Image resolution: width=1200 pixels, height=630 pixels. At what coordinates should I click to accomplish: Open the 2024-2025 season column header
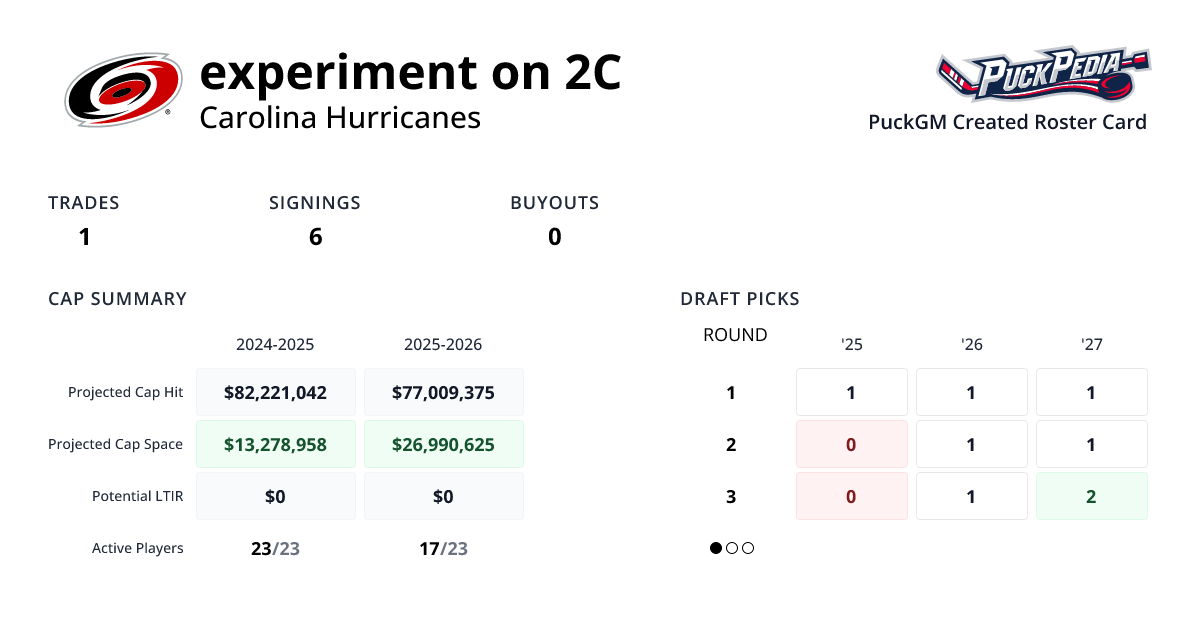(x=276, y=344)
